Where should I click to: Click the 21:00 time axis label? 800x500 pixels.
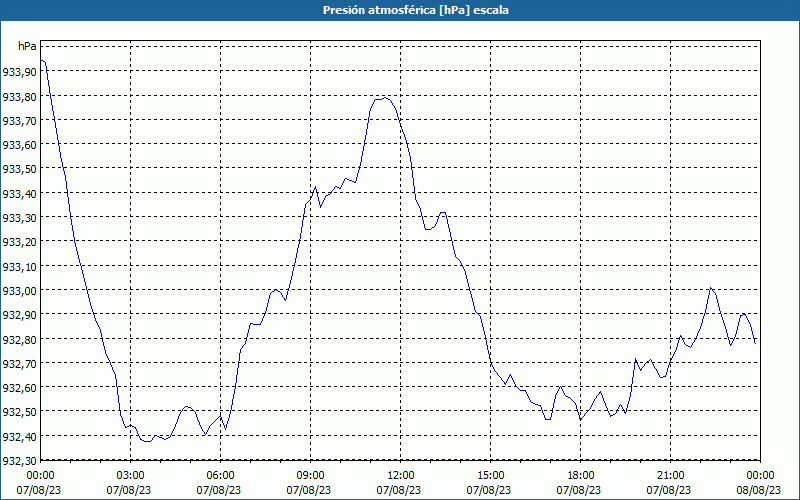point(670,476)
